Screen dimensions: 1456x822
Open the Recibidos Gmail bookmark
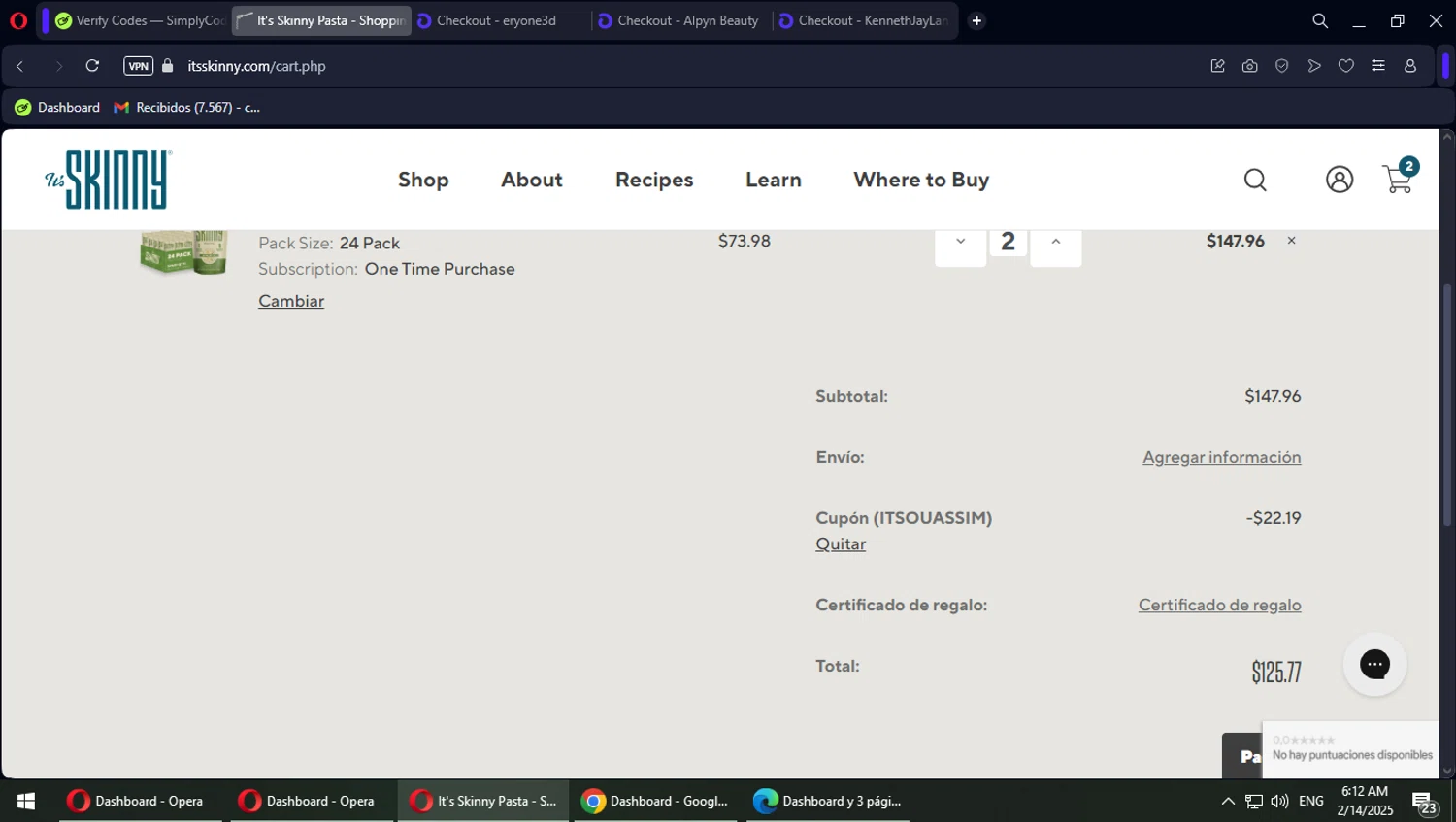point(186,107)
